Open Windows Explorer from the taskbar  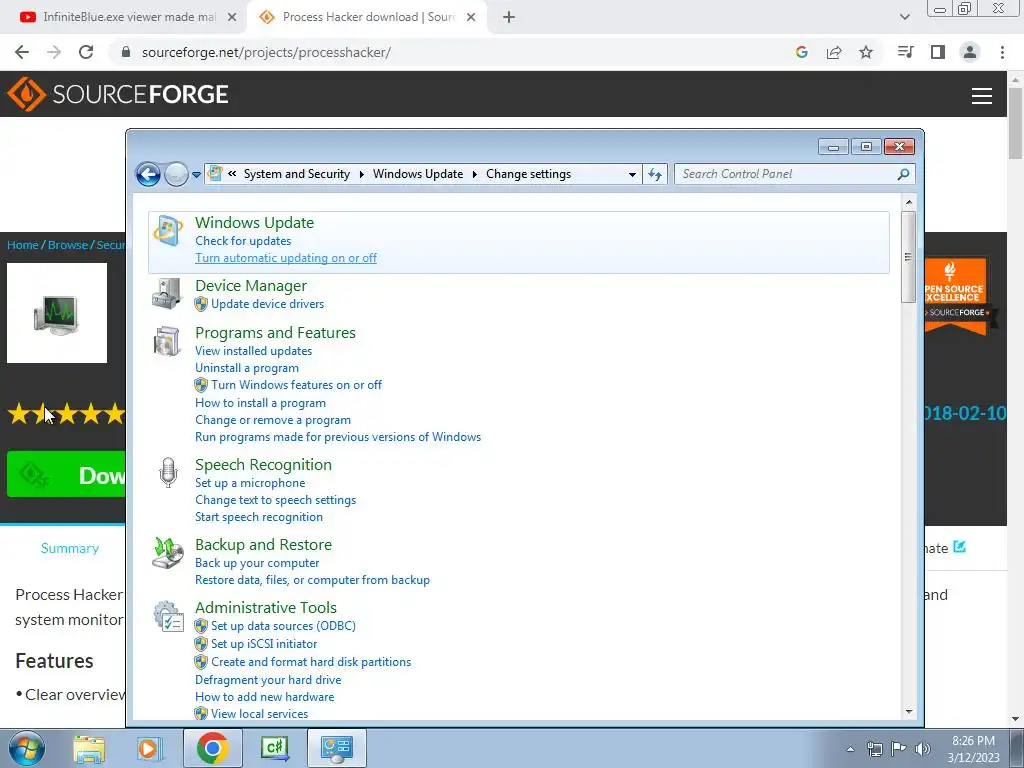click(x=89, y=749)
